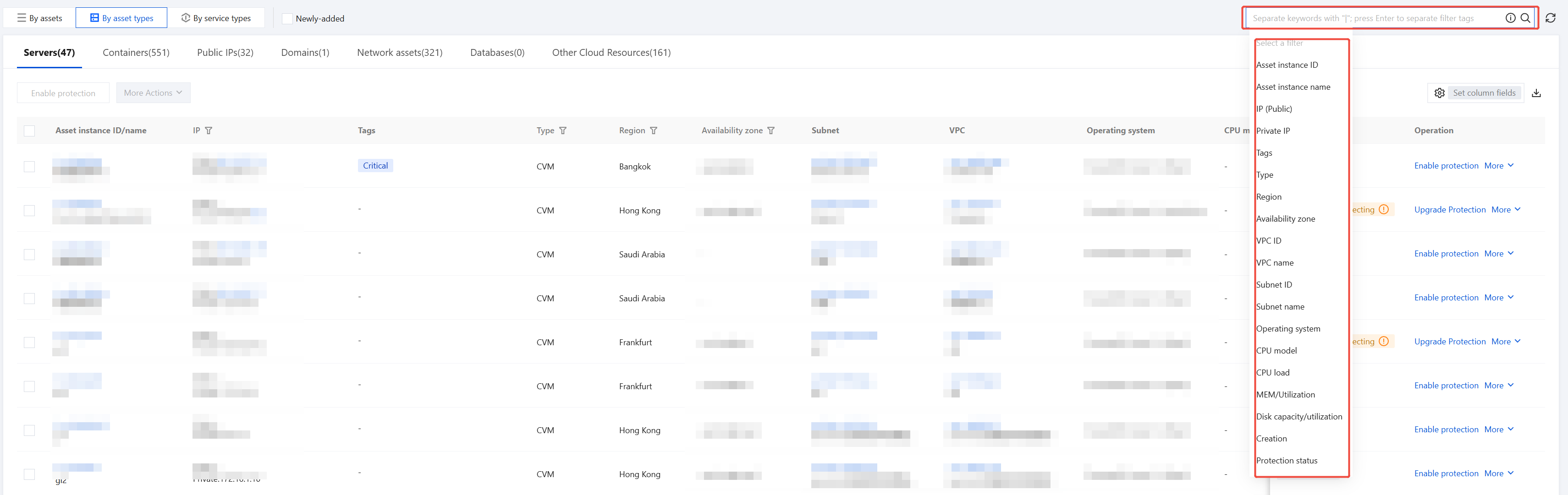1568x495 pixels.
Task: Click the Availability zone filter icon
Action: point(771,131)
